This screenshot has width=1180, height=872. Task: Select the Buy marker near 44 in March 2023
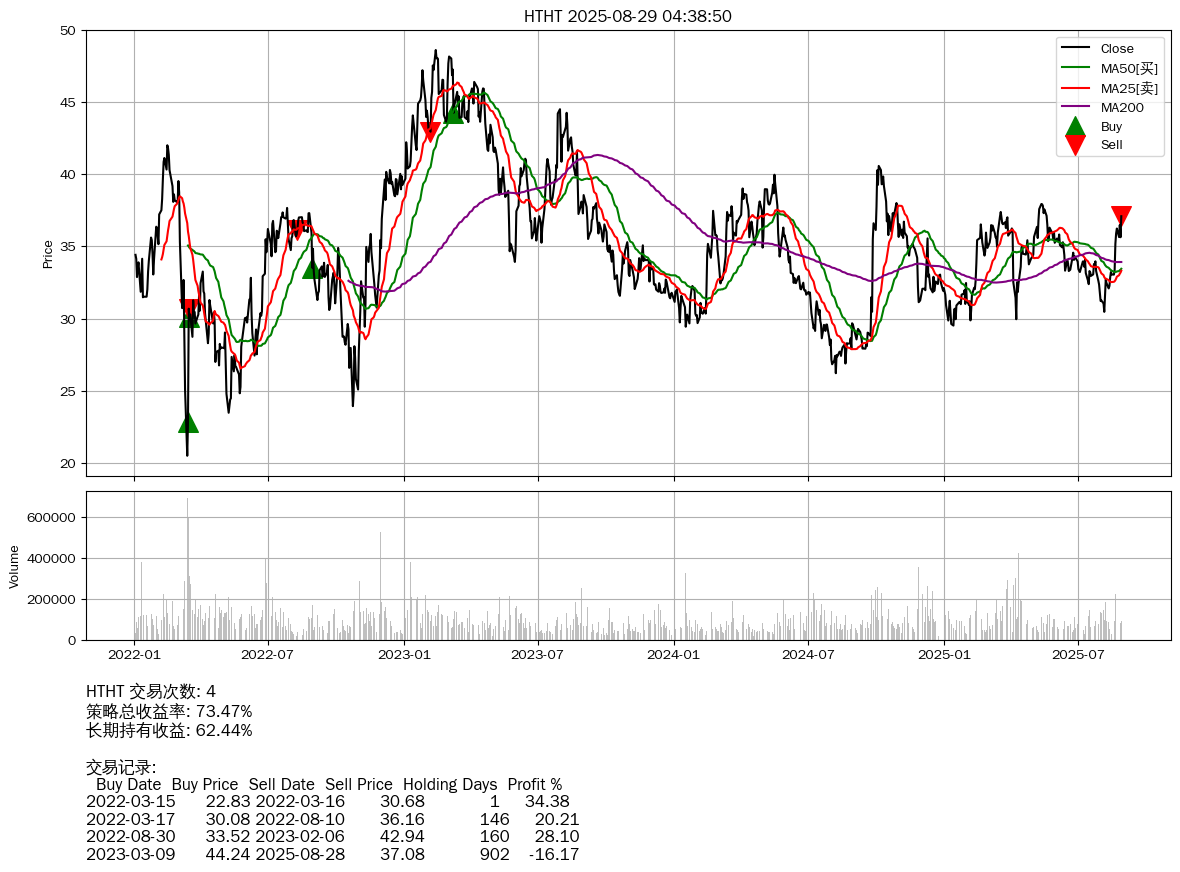click(x=454, y=113)
